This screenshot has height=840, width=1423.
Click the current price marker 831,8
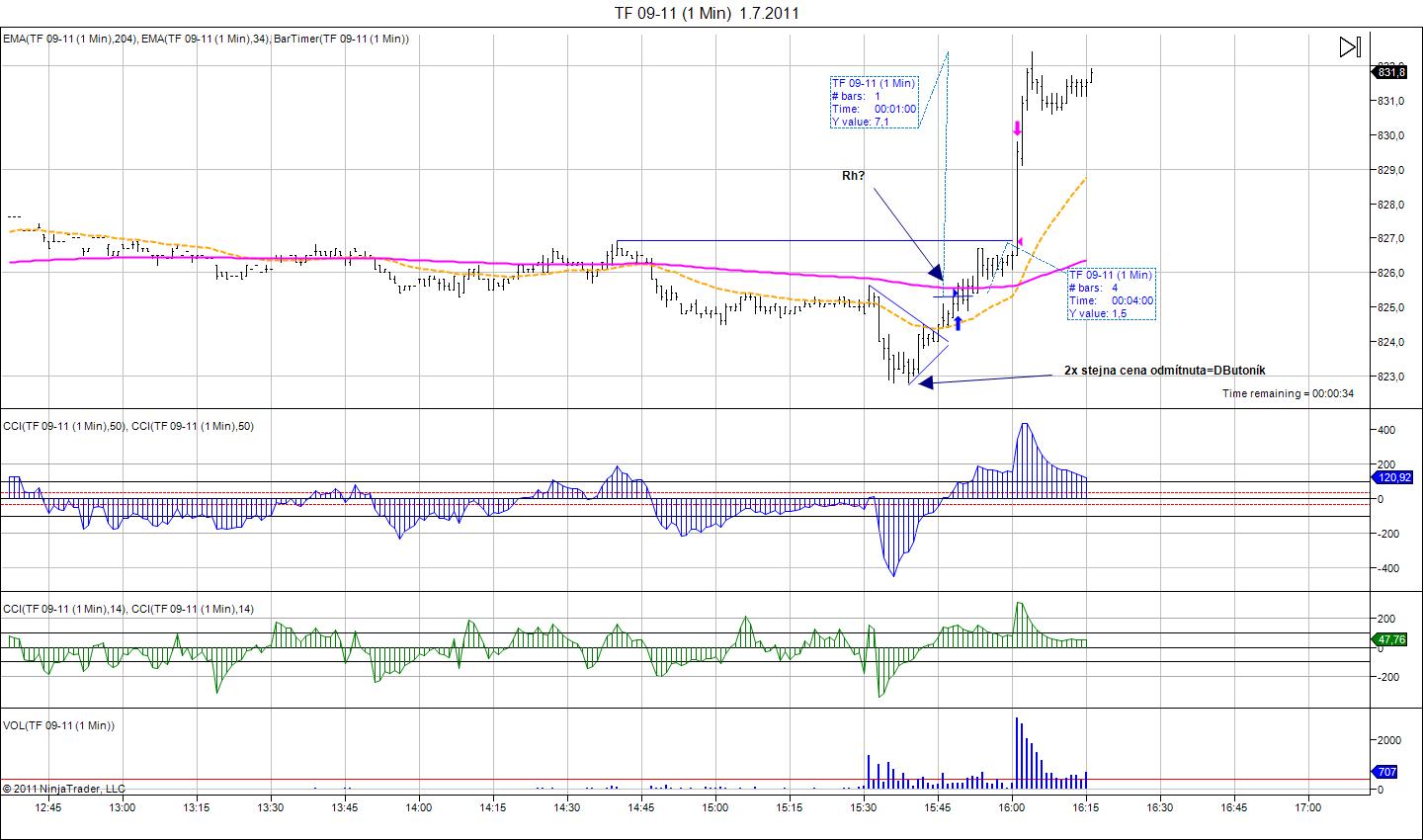click(1389, 72)
